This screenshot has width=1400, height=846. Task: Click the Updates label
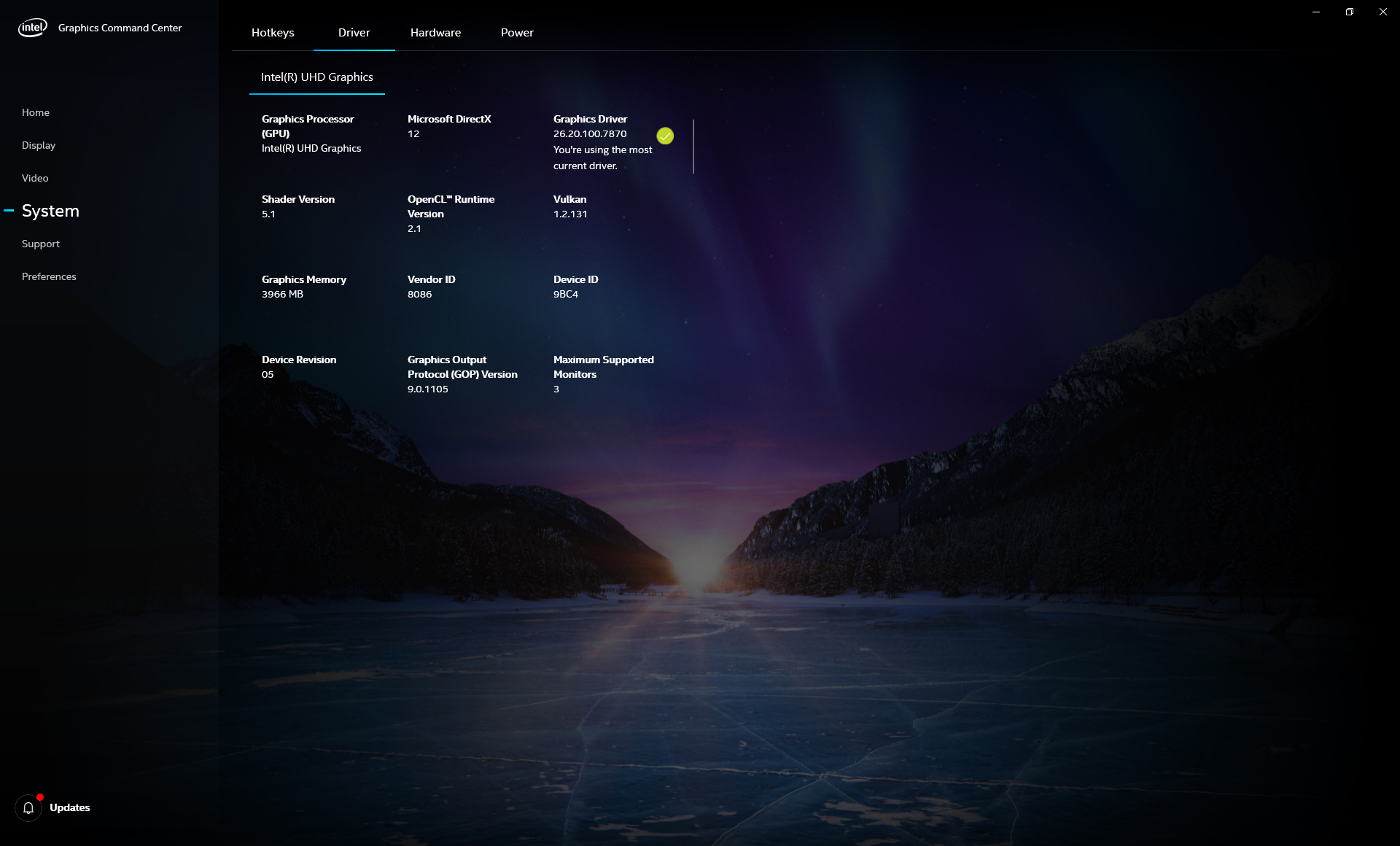point(70,807)
